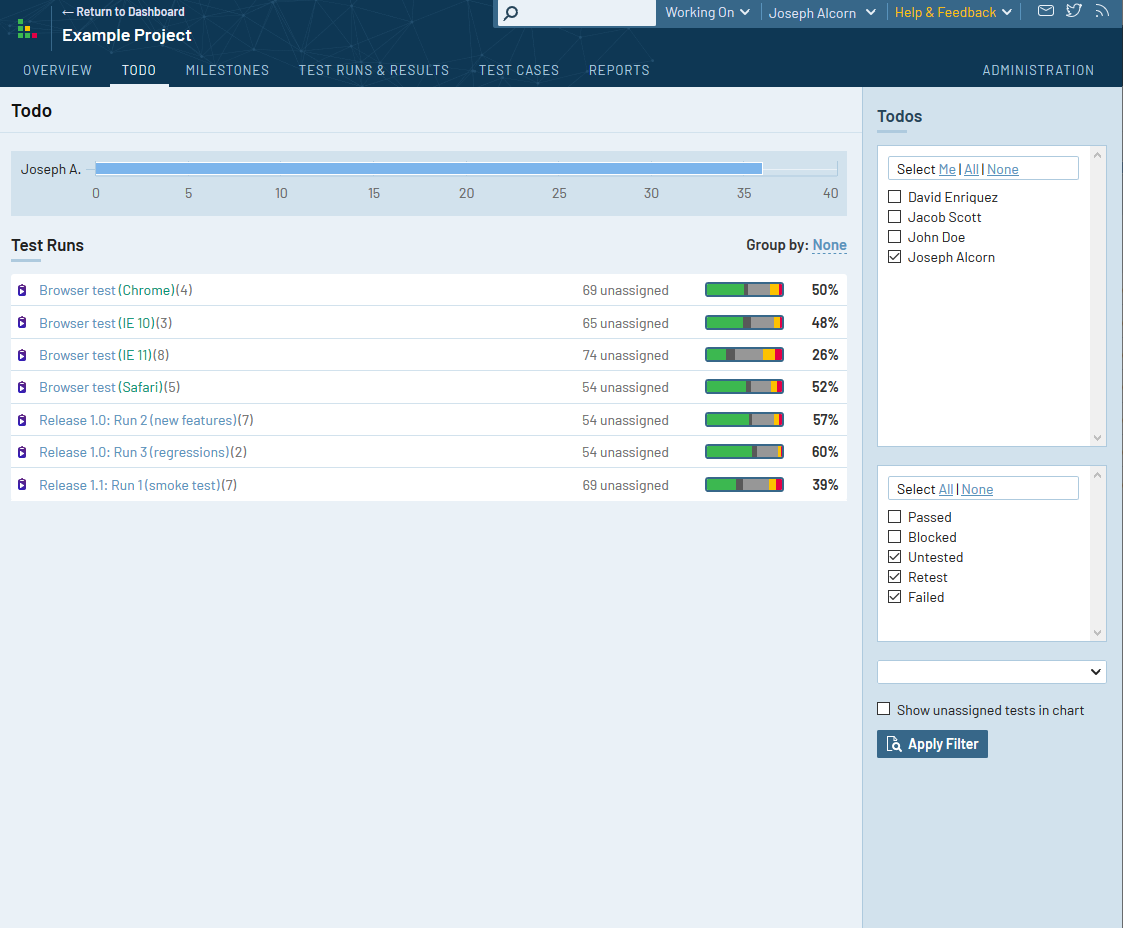Click the run icon beside Release 1.0: Run 3
1123x928 pixels.
(22, 453)
